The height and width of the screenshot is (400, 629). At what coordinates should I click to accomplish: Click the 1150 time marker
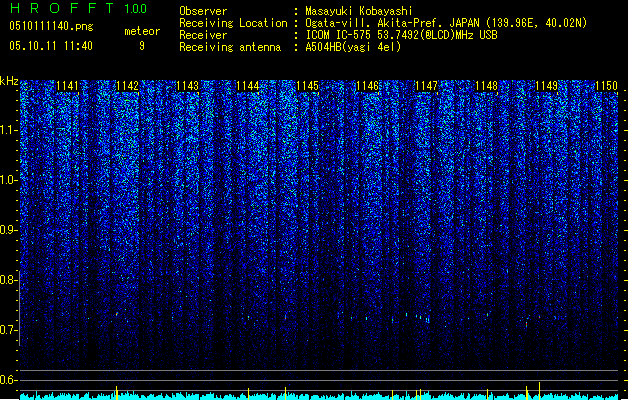tap(606, 86)
